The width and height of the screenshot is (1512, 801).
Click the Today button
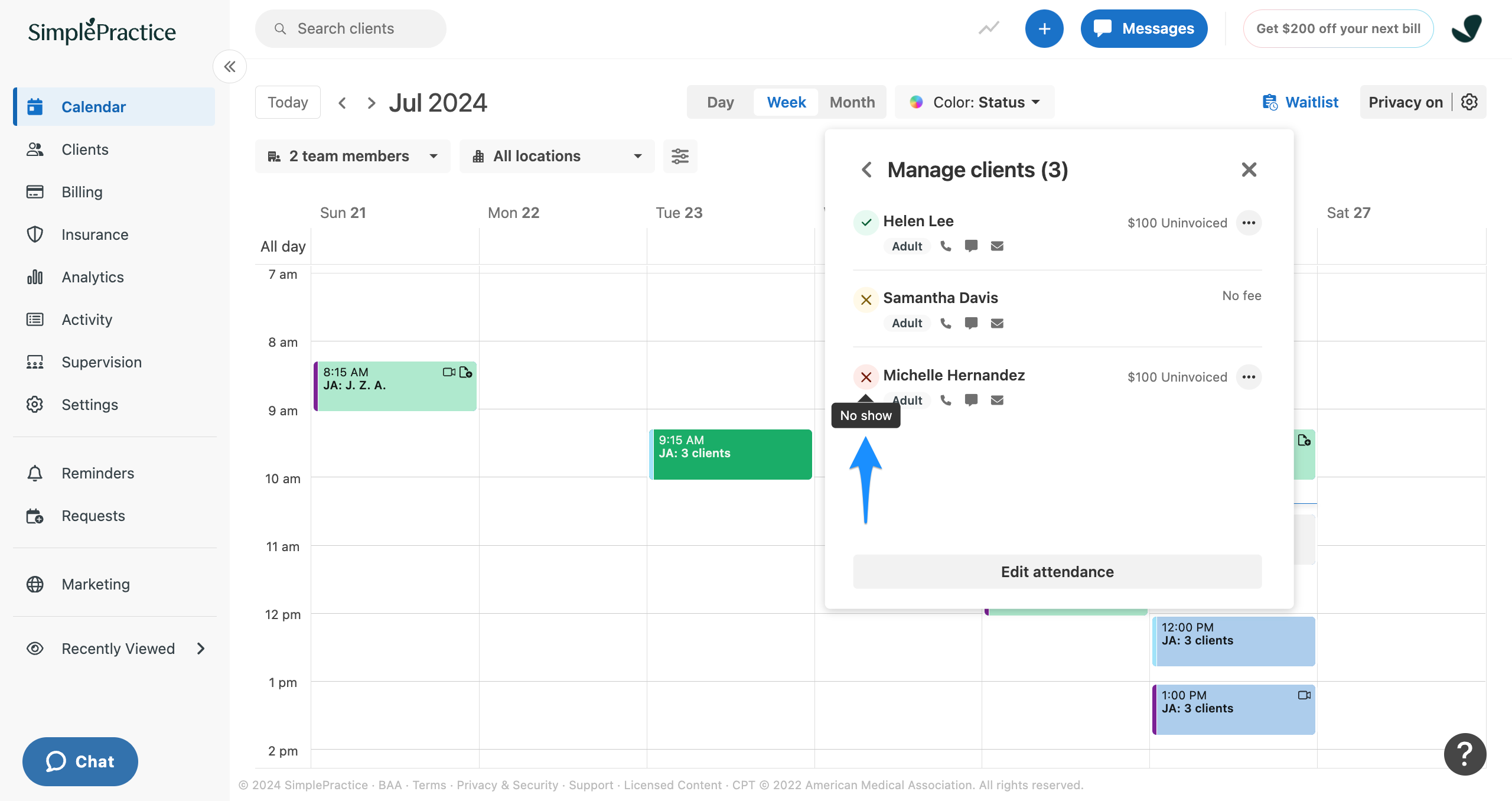pos(288,102)
